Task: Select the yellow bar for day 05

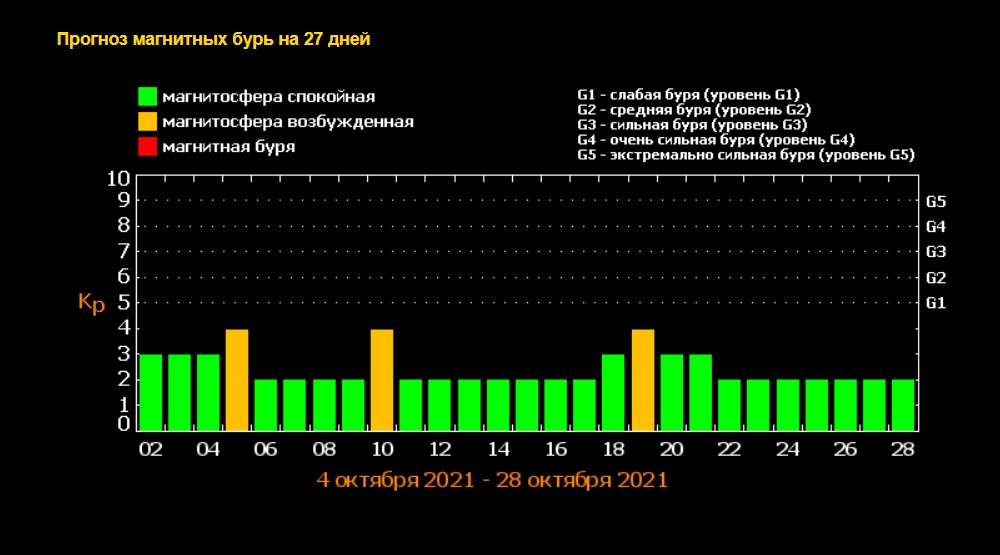Action: (x=237, y=380)
